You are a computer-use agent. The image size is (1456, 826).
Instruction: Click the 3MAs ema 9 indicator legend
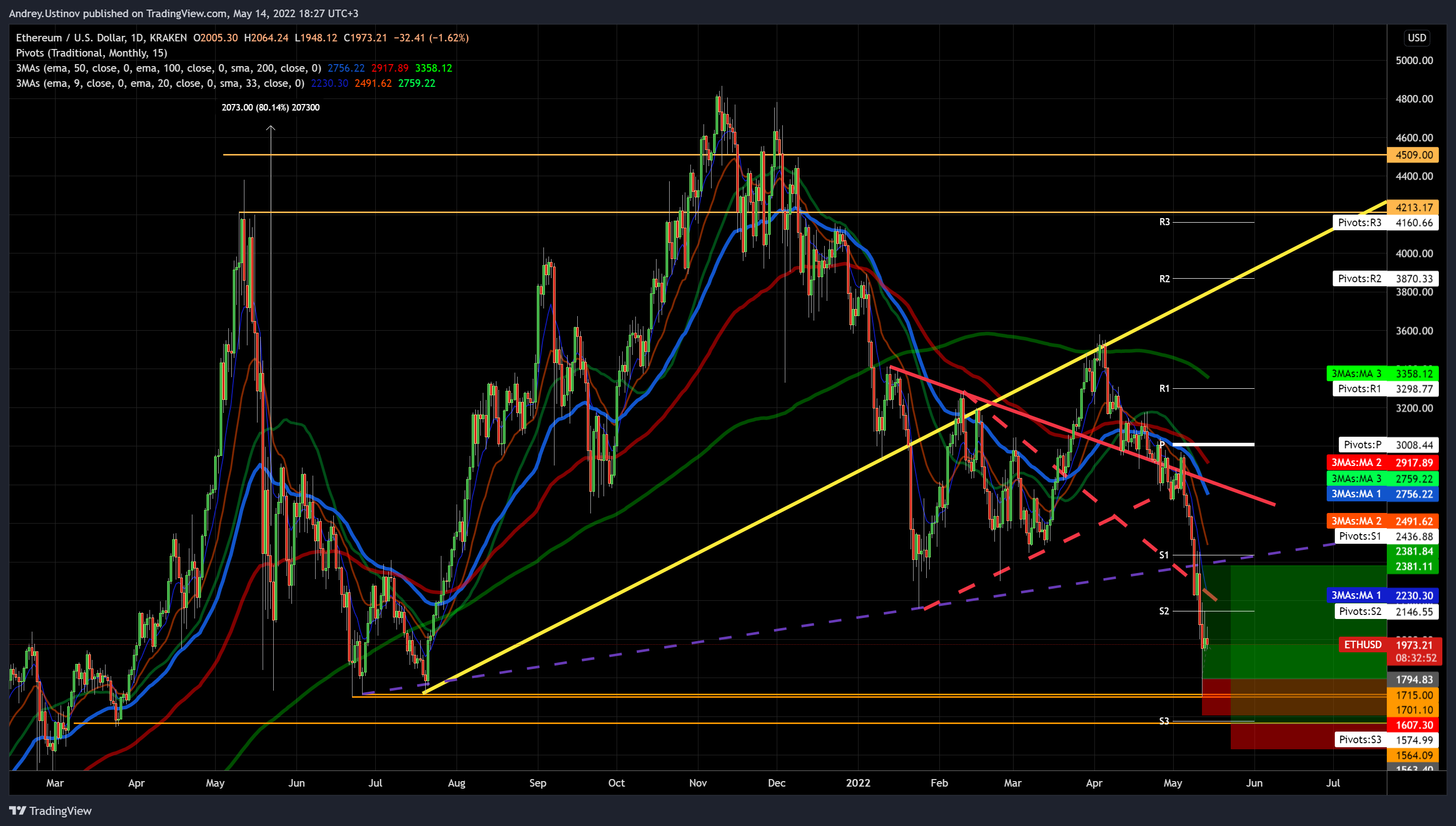click(160, 83)
